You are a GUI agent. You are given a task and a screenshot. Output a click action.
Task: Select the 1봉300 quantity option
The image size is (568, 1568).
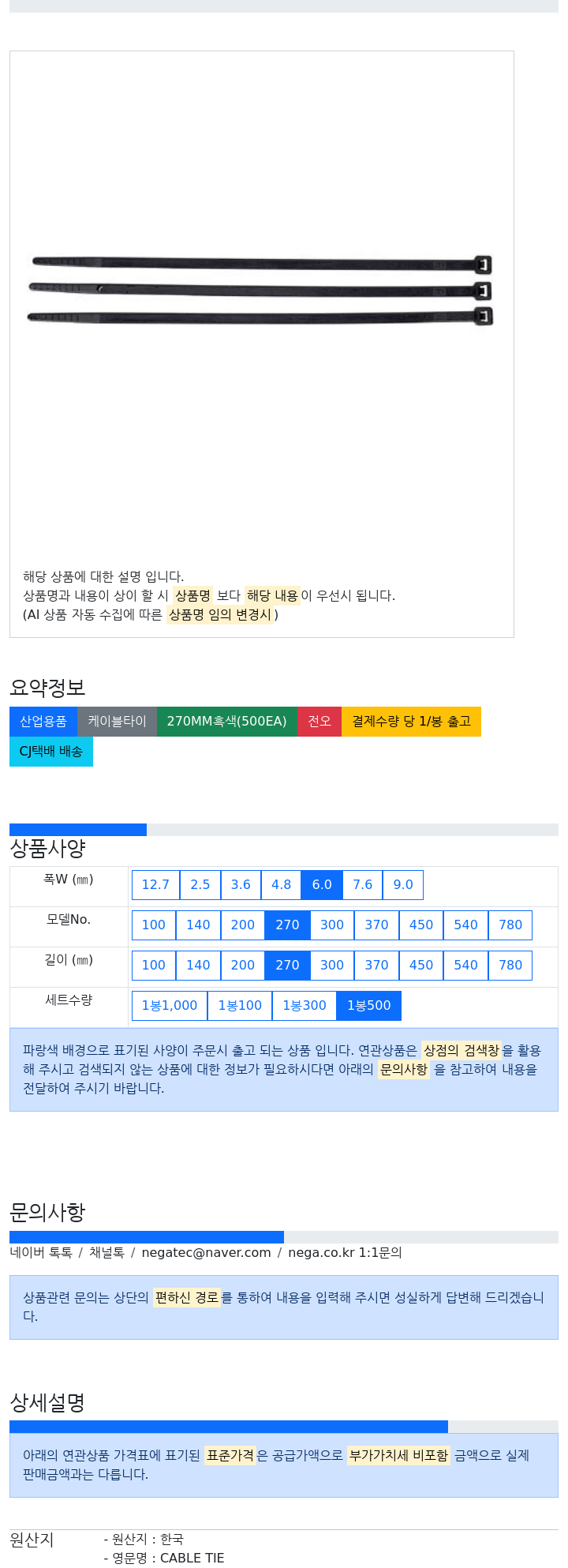pos(305,1006)
